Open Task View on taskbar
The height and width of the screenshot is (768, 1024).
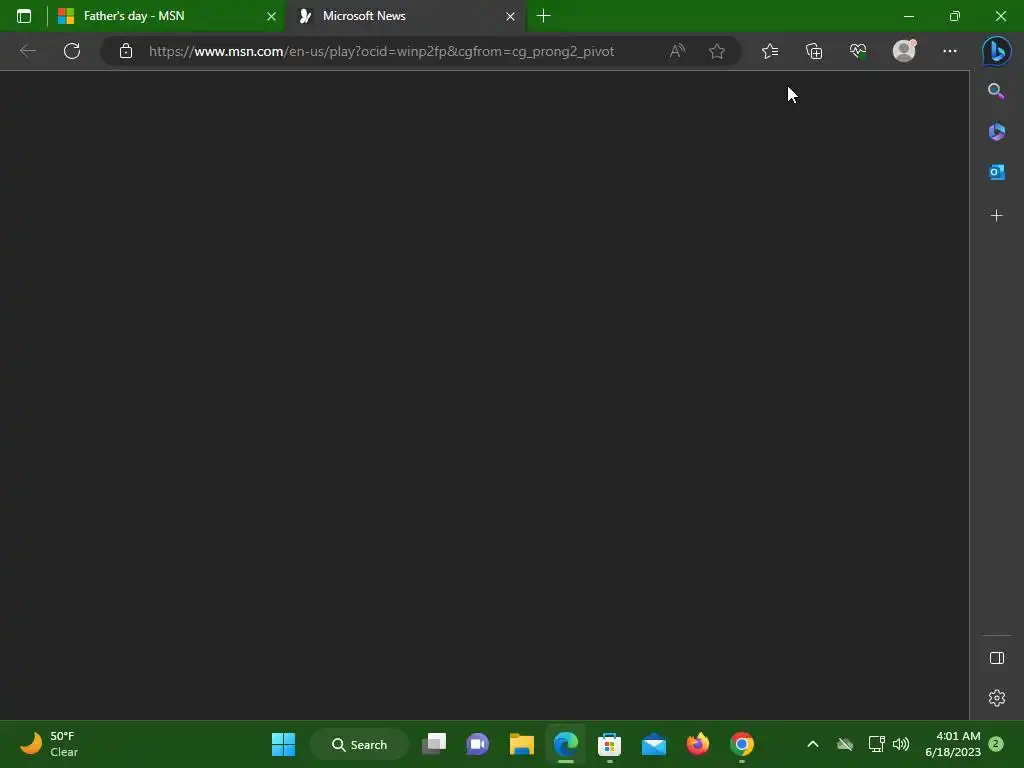(434, 744)
